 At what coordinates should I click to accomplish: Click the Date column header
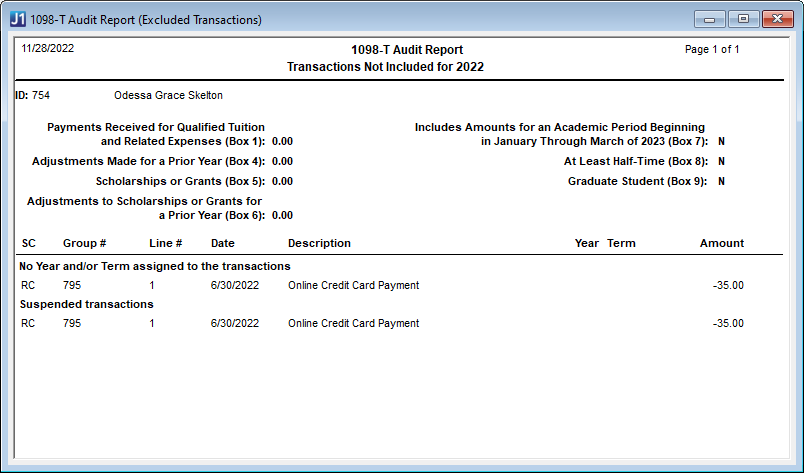(x=223, y=243)
